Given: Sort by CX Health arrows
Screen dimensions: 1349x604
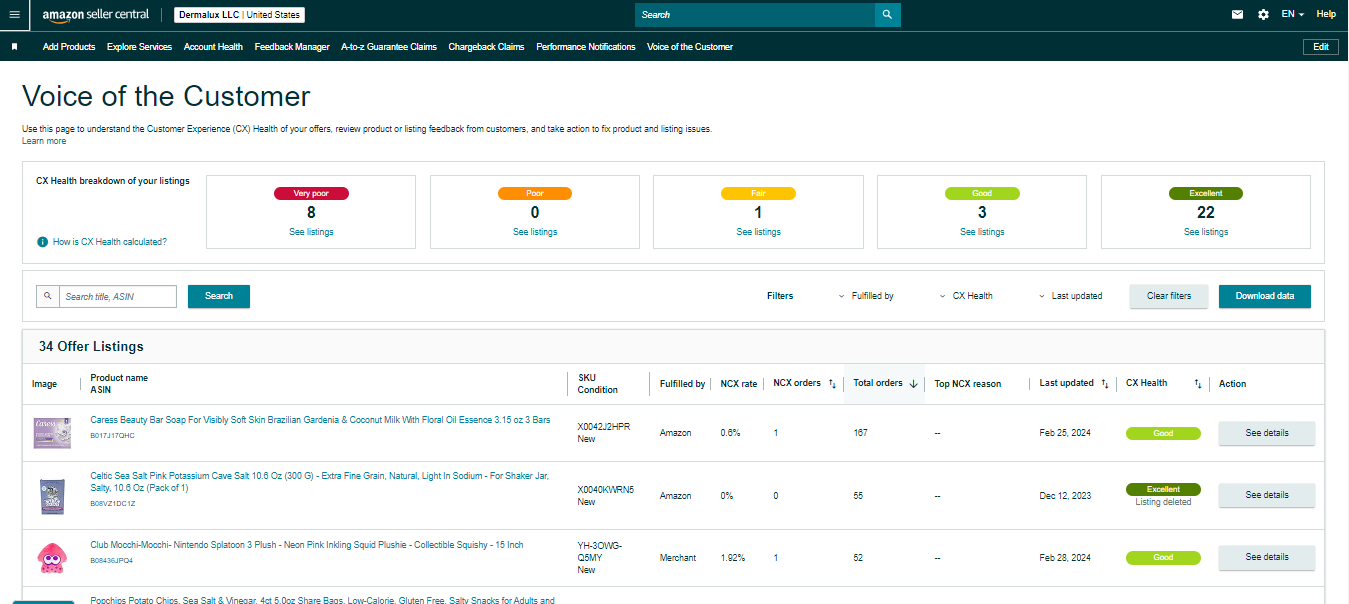Looking at the screenshot, I should point(1198,384).
